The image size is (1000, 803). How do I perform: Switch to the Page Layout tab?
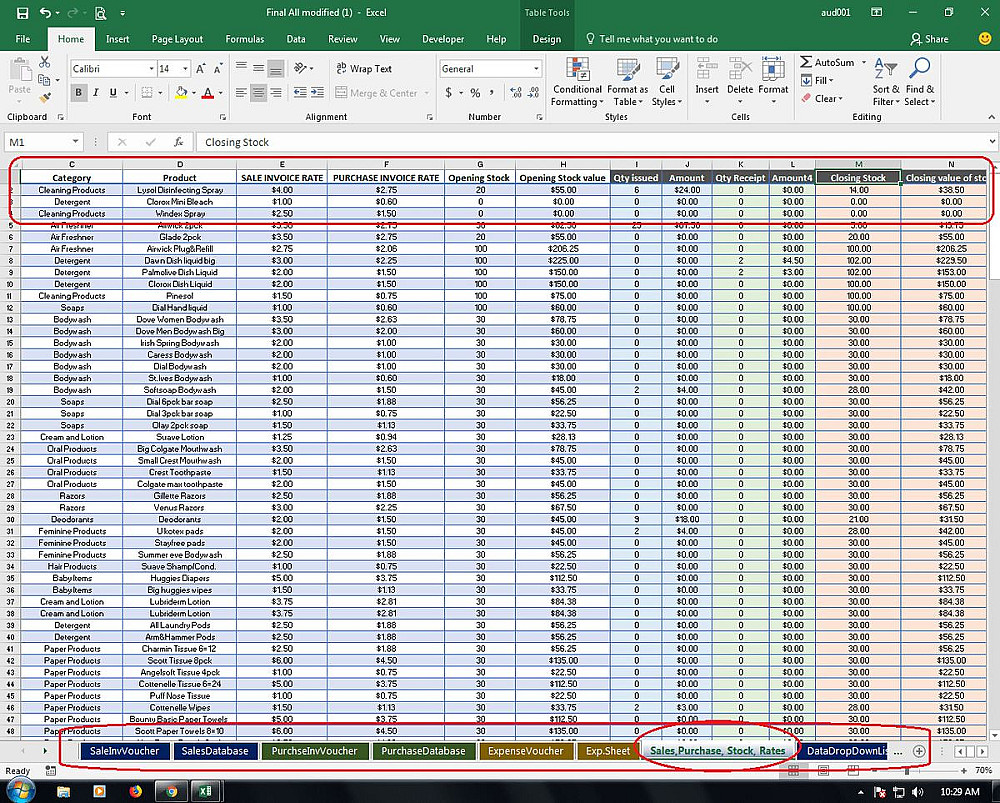click(177, 39)
